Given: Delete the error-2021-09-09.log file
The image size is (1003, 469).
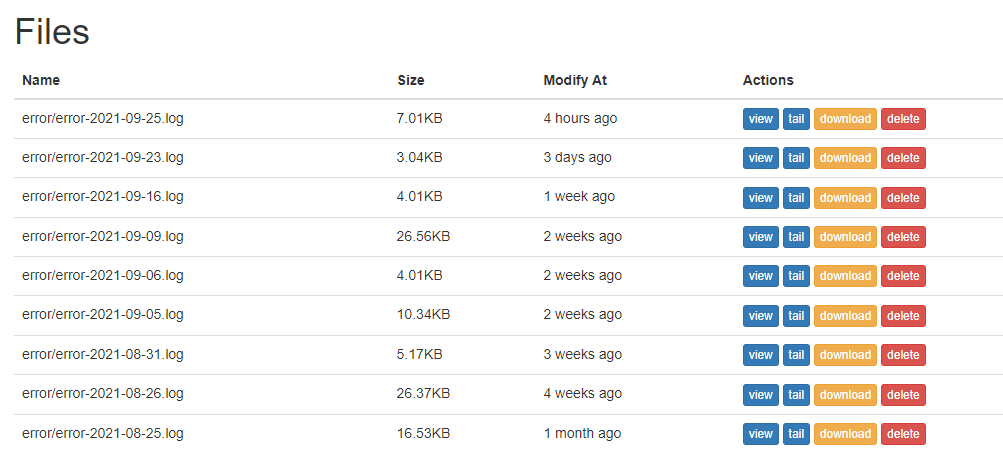Looking at the screenshot, I should pyautogui.click(x=903, y=237).
